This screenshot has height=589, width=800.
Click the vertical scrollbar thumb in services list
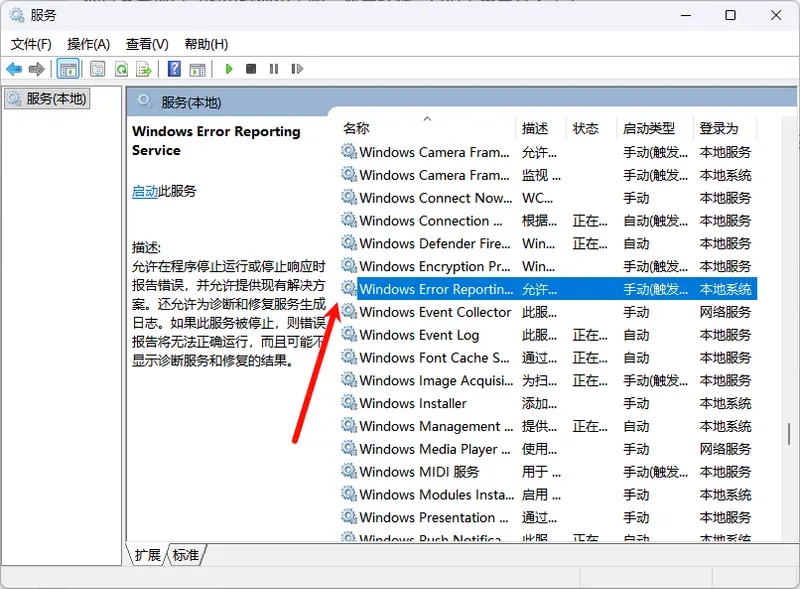click(x=790, y=433)
